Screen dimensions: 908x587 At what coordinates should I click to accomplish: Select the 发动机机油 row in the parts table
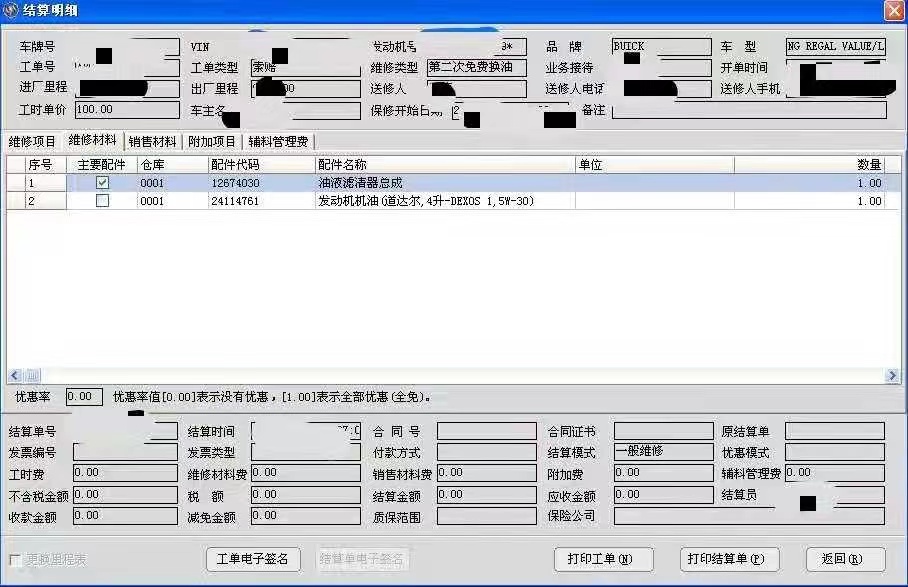pyautogui.click(x=400, y=200)
